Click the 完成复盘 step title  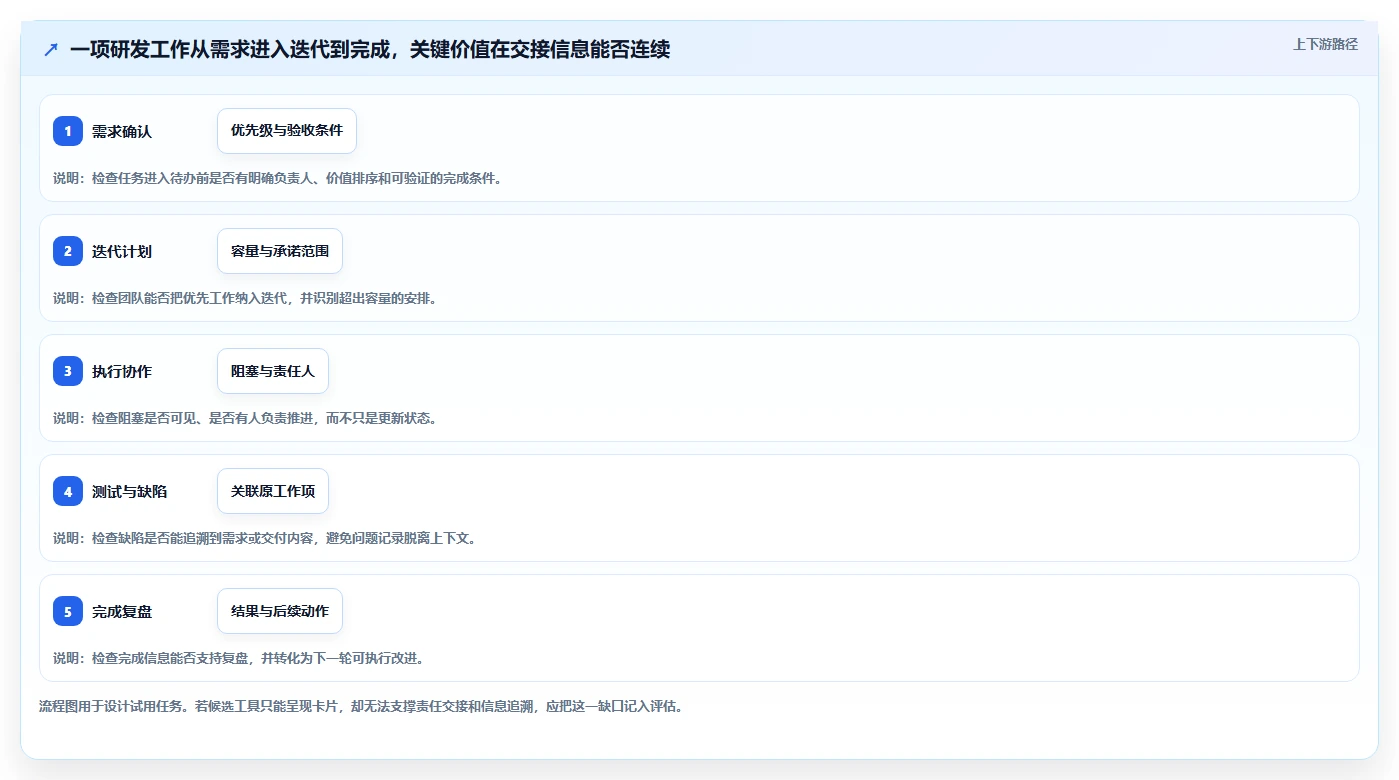coord(122,611)
